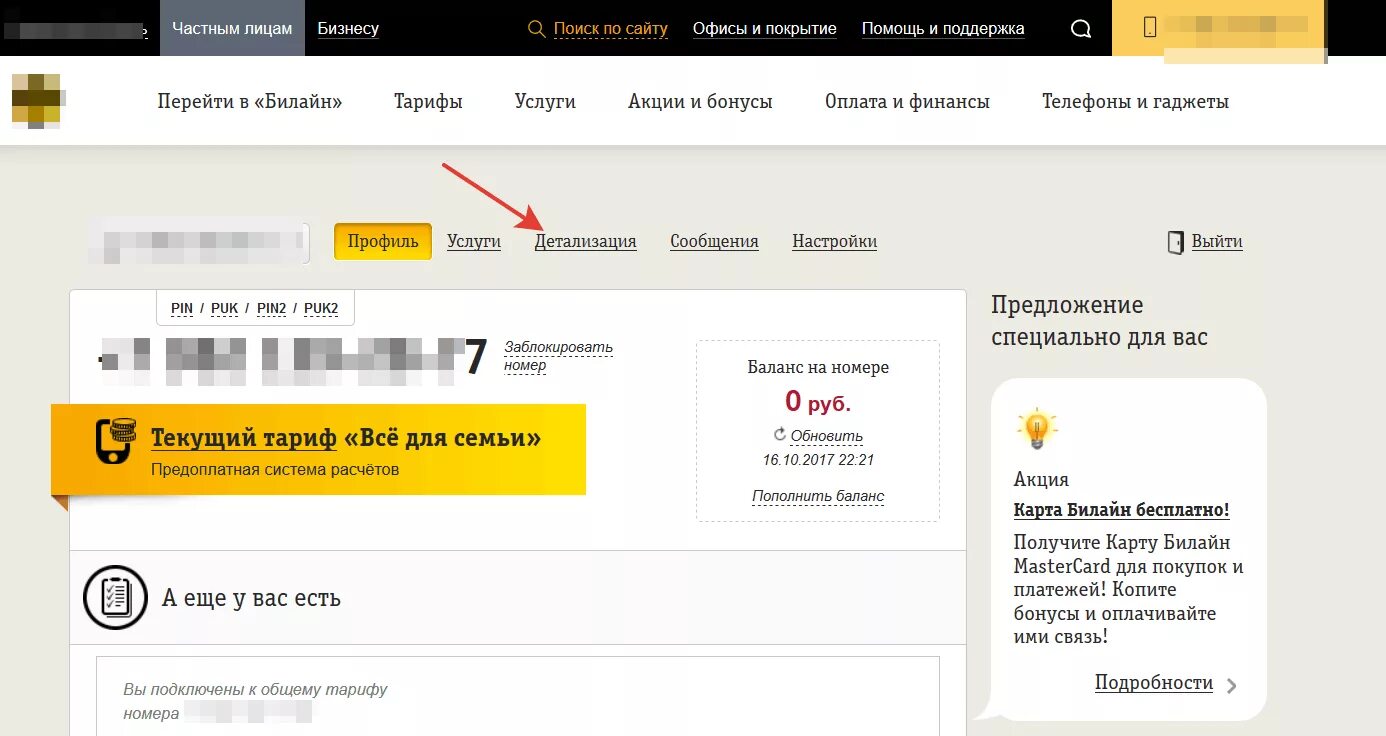Screen dimensions: 1386x736
Task: Click Вы подключены к общему тарифу text
Action: [255, 689]
